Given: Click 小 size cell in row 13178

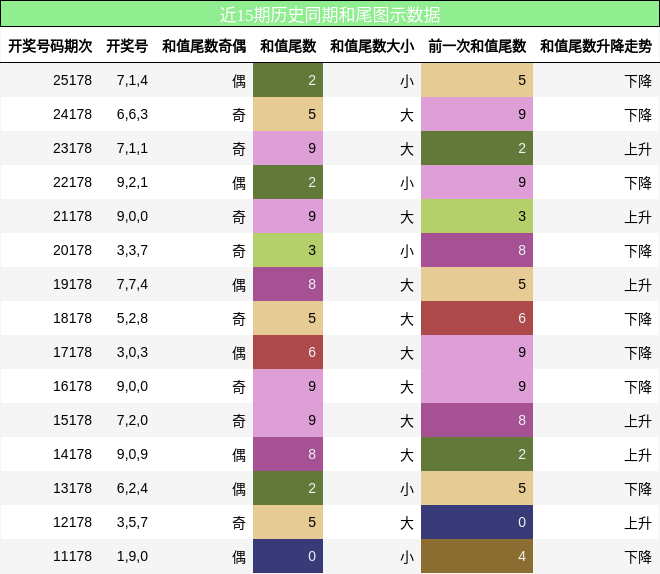Looking at the screenshot, I should [x=407, y=489].
